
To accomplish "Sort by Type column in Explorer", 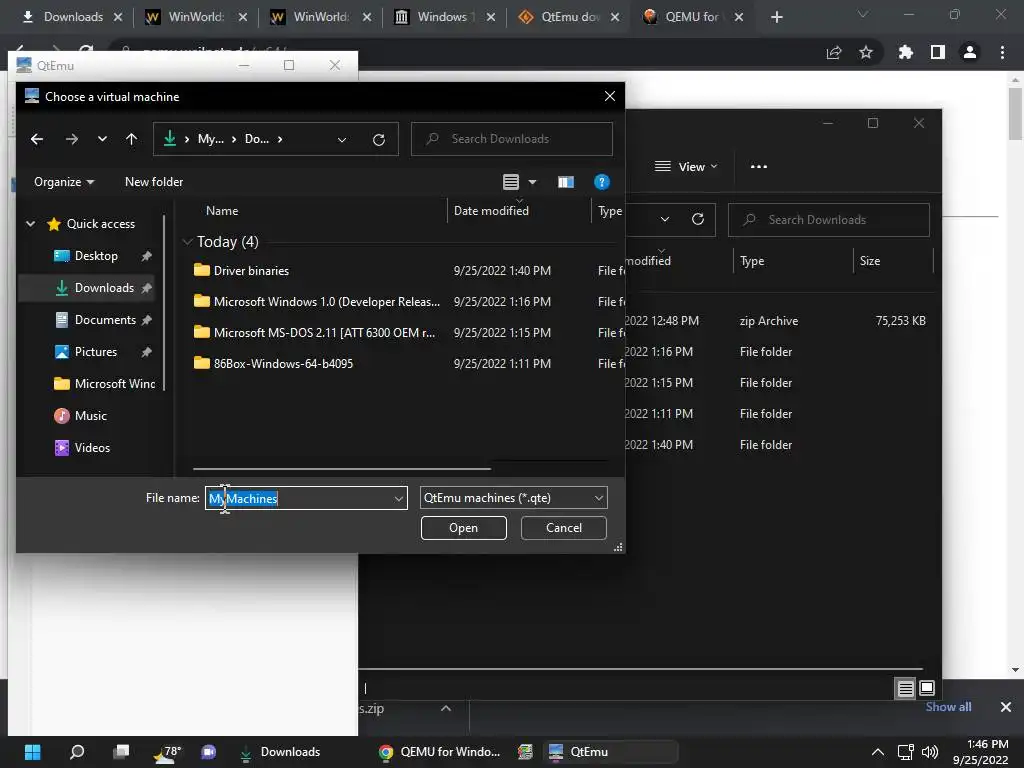I will 752,261.
